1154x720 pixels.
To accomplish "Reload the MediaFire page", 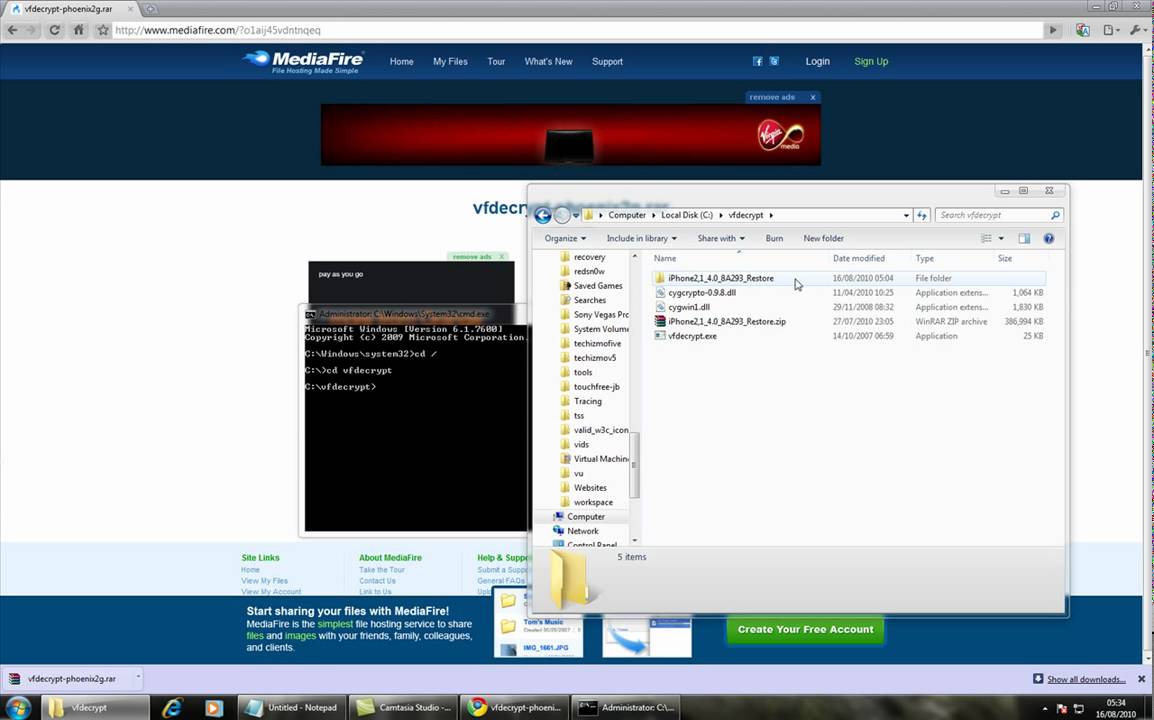I will 54,30.
